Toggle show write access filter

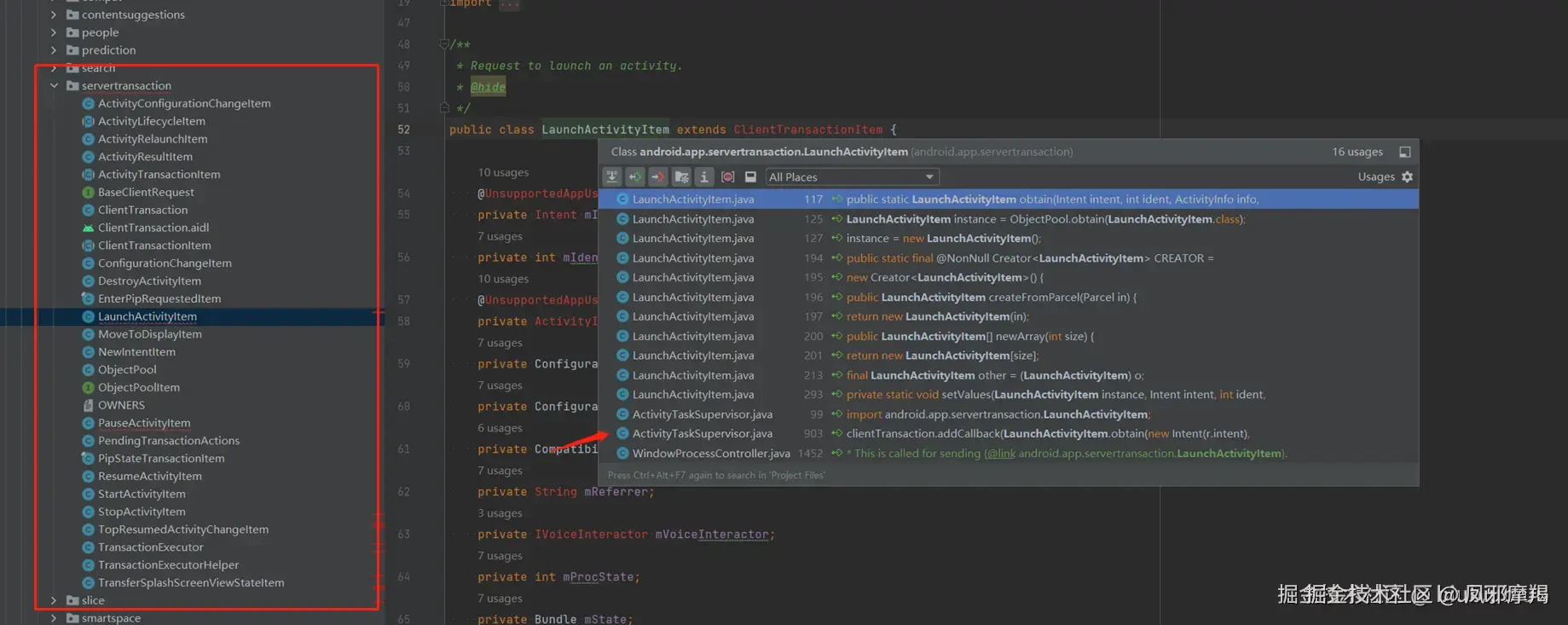point(658,177)
